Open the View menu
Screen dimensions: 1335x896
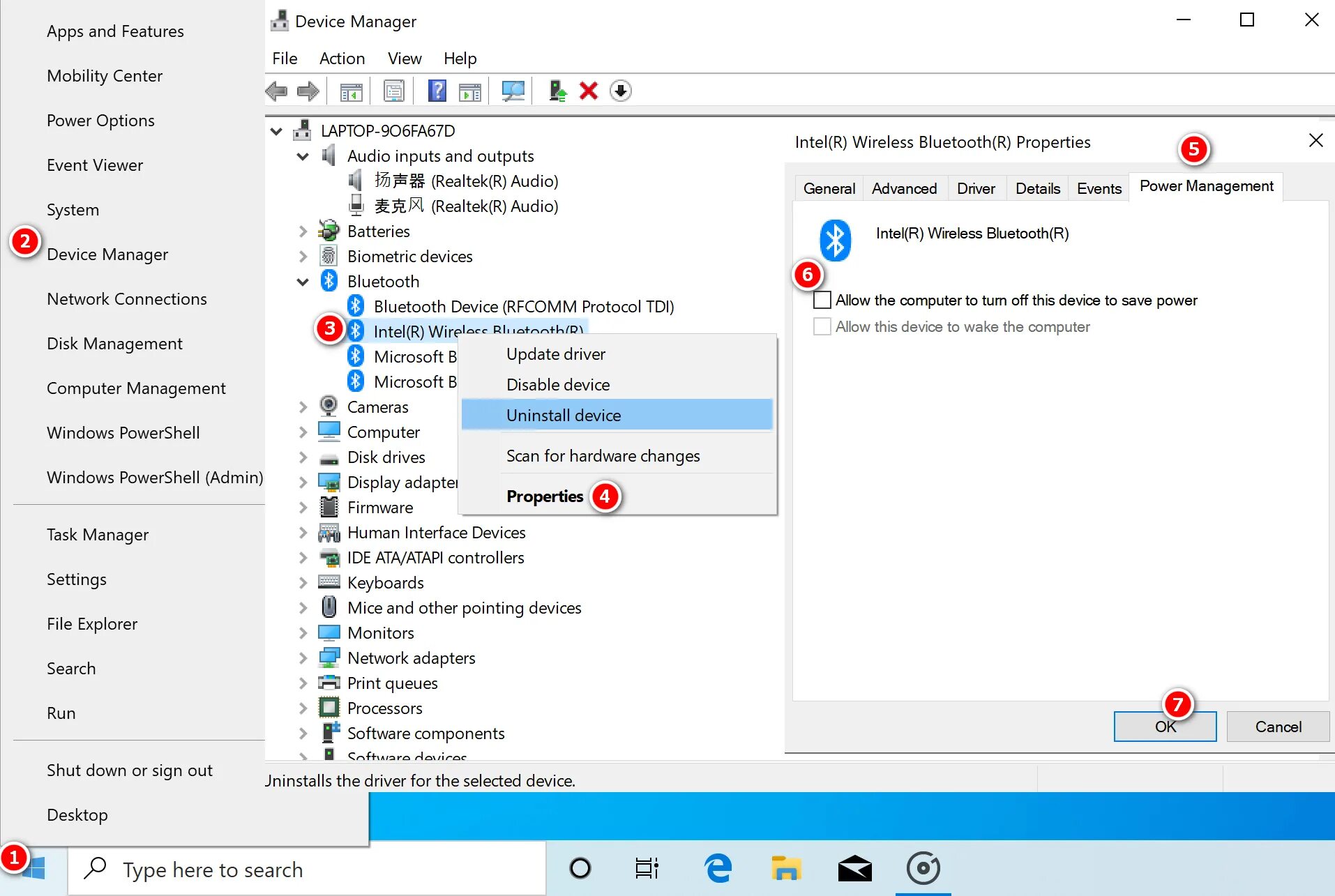coord(405,59)
